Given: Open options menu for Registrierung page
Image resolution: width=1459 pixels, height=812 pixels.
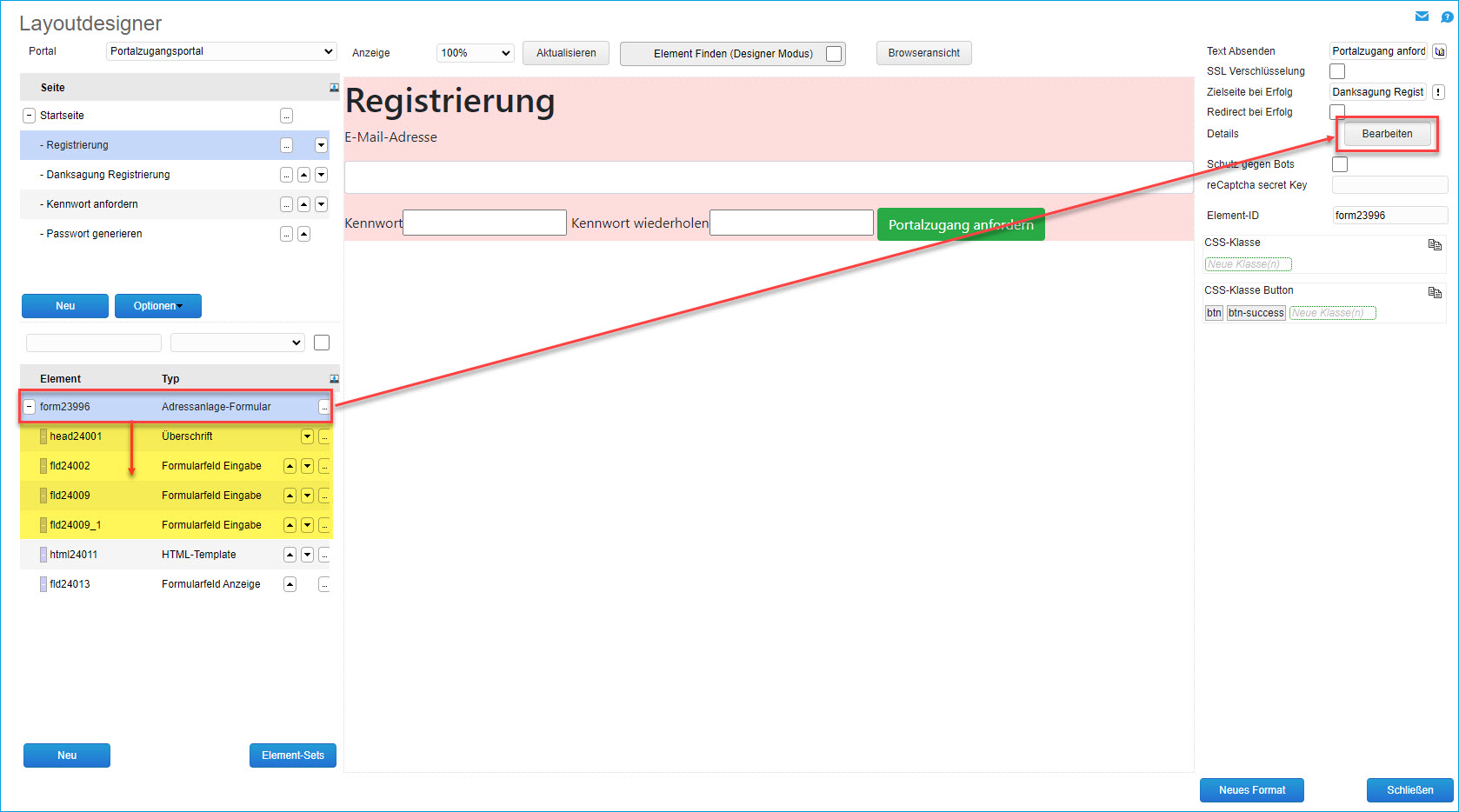Looking at the screenshot, I should pos(286,145).
